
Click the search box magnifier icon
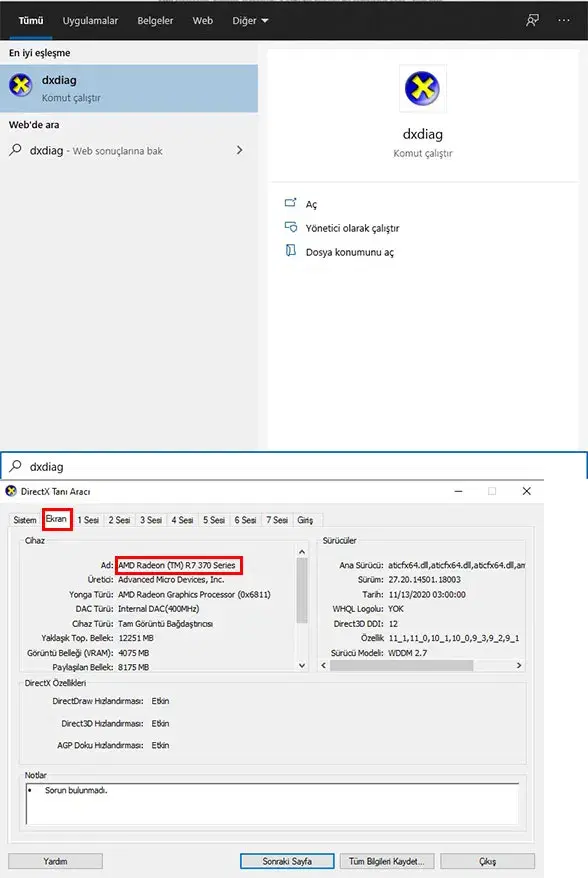(16, 466)
